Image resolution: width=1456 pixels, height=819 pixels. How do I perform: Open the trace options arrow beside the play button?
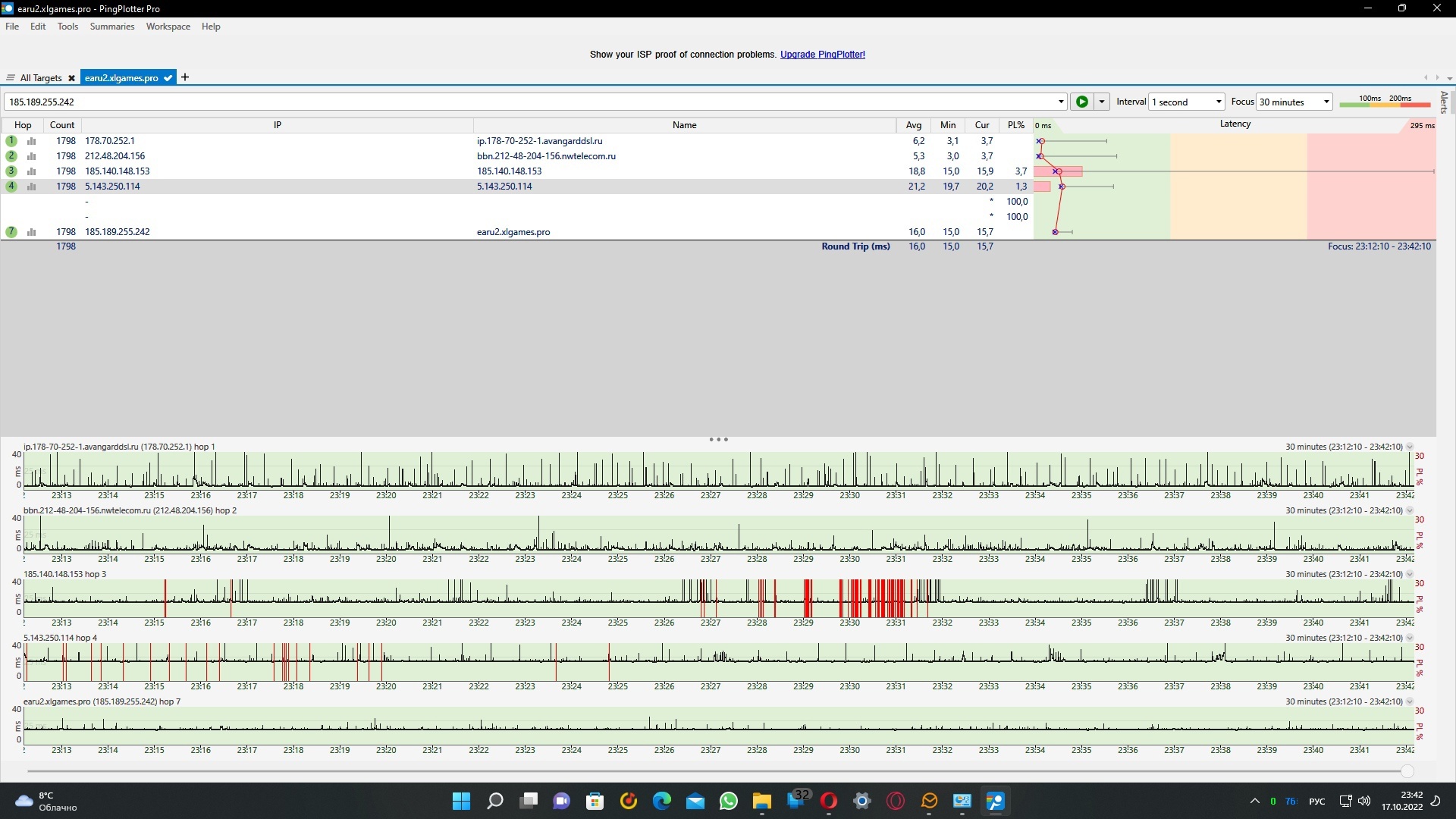tap(1102, 102)
